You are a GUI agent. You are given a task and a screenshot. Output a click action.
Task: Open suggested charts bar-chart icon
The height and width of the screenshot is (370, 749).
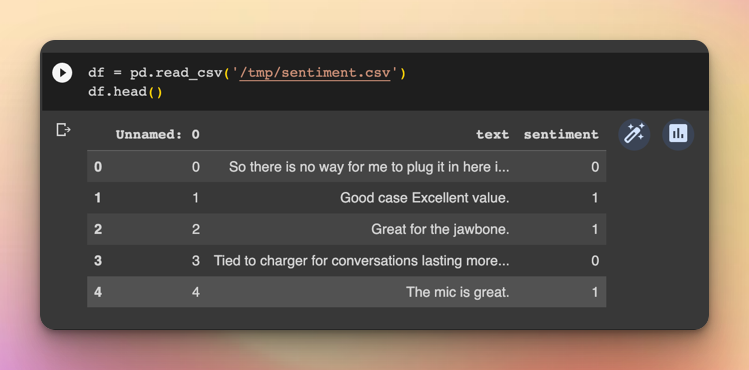(678, 135)
